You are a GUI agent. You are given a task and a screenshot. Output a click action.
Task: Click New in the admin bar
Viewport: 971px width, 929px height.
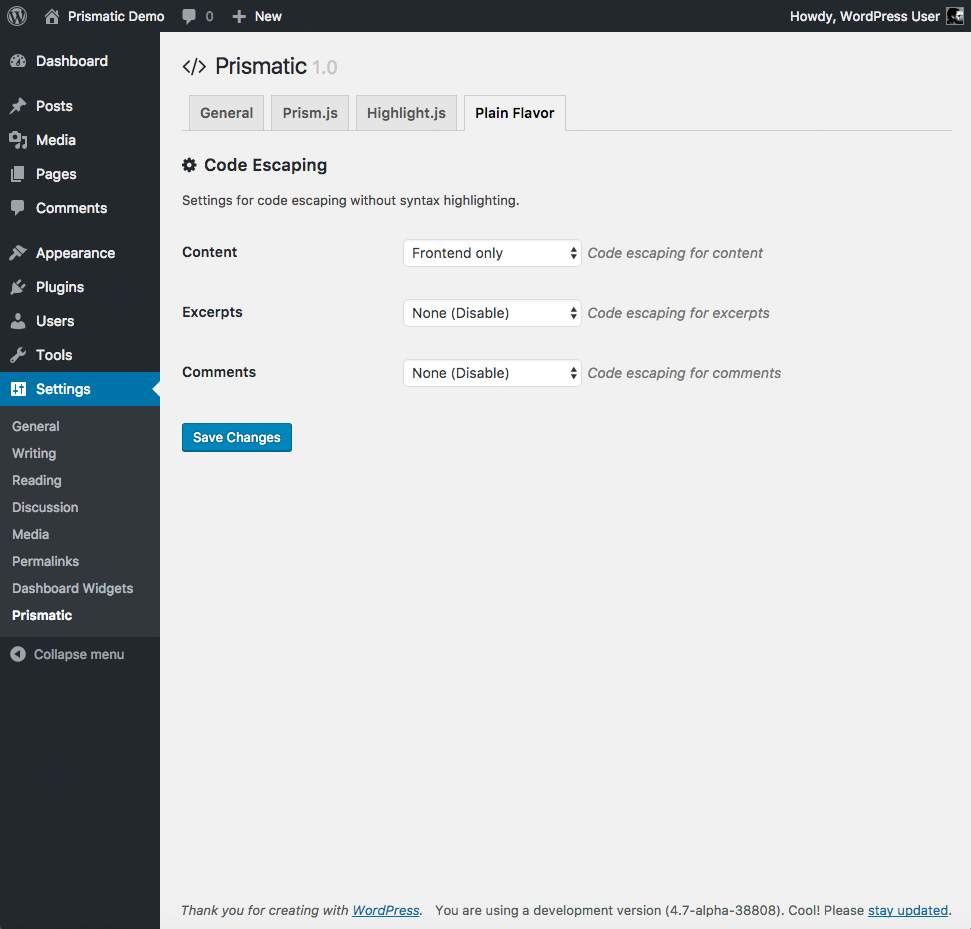[x=268, y=17]
